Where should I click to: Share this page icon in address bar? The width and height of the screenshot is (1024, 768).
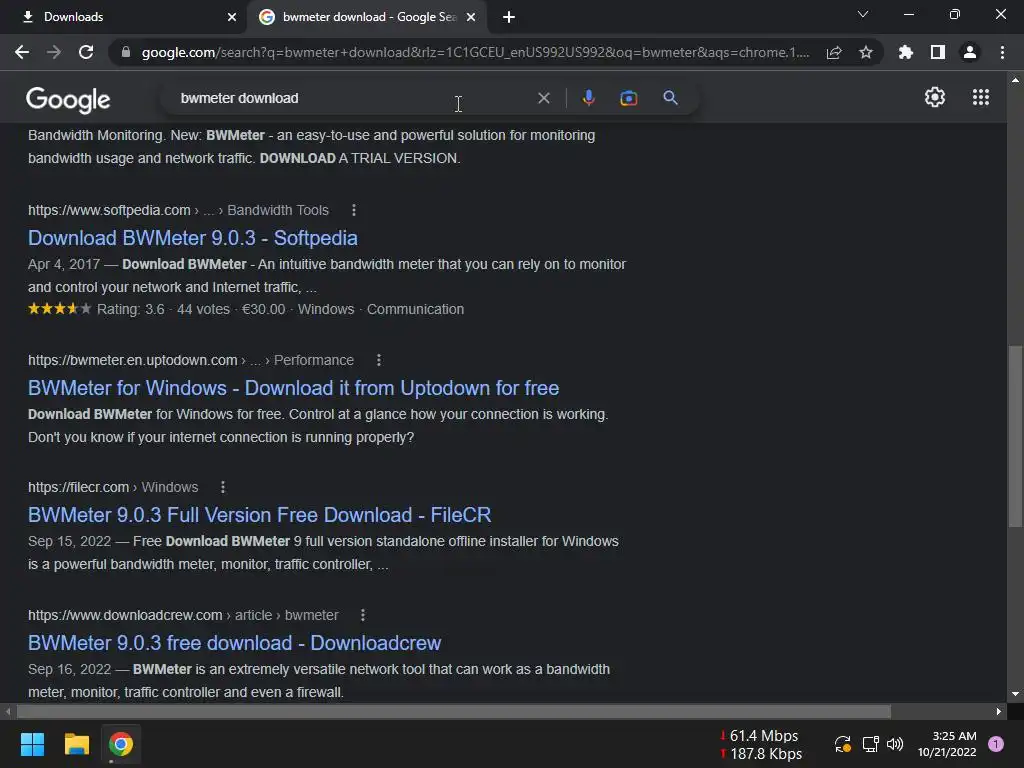[x=834, y=53]
